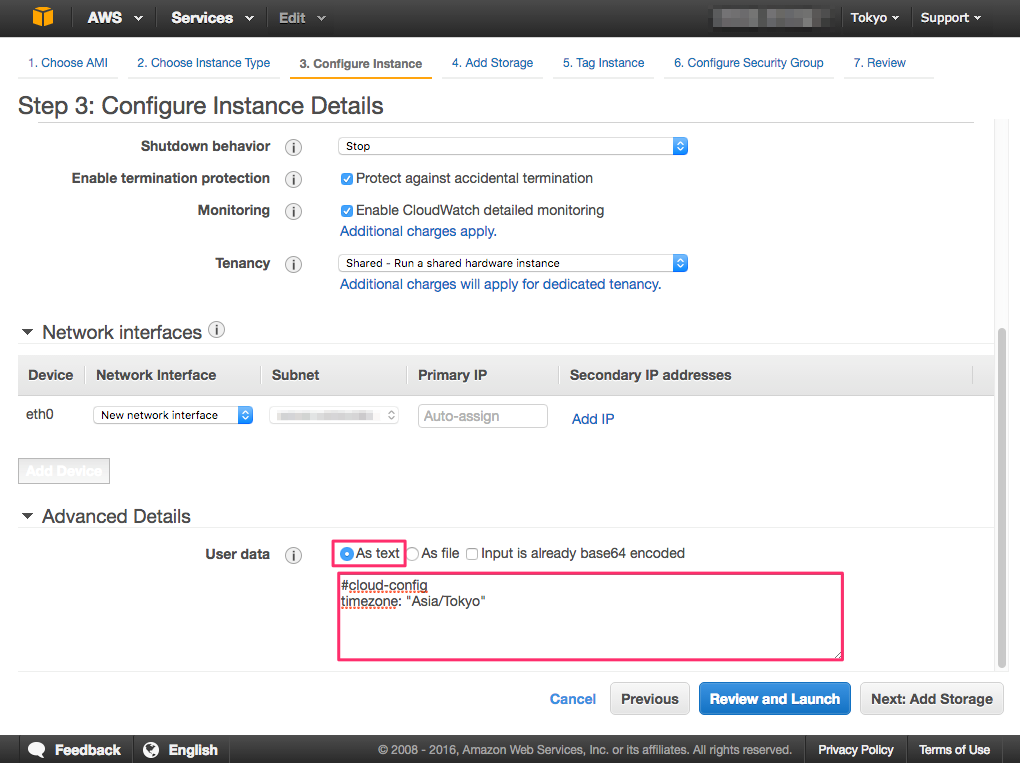Viewport: 1020px width, 763px height.
Task: Click Review and Launch button
Action: [775, 699]
